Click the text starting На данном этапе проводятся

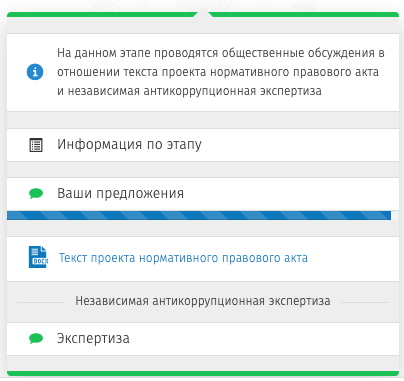(x=221, y=72)
